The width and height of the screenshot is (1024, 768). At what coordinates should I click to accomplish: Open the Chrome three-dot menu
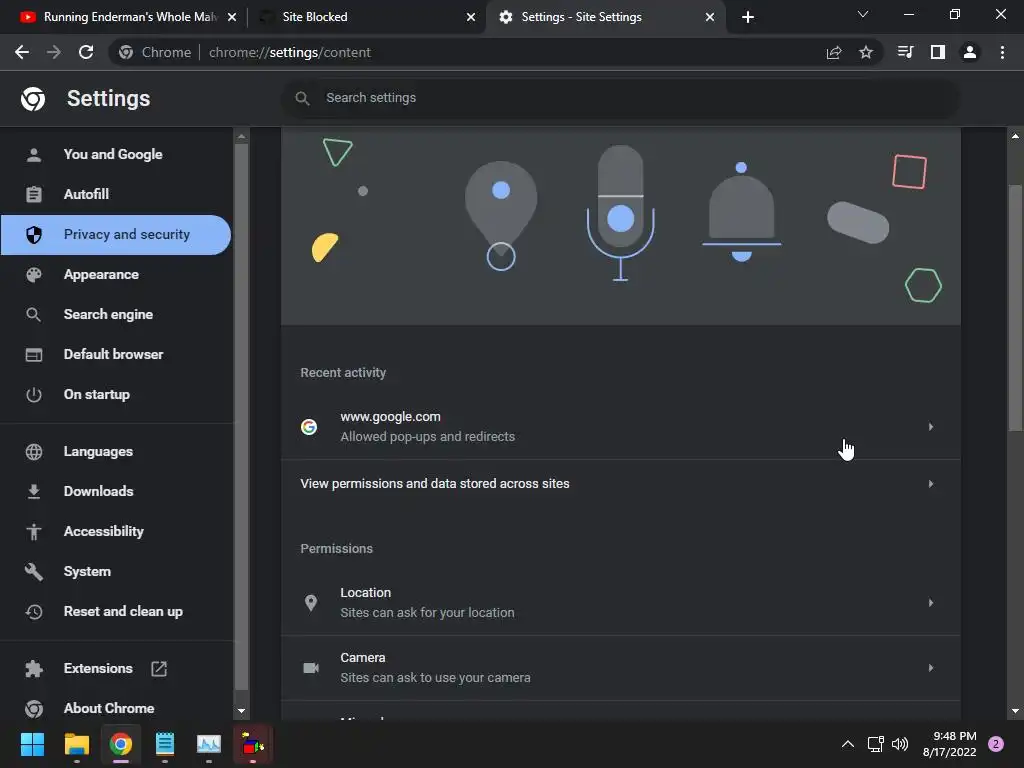1002,52
